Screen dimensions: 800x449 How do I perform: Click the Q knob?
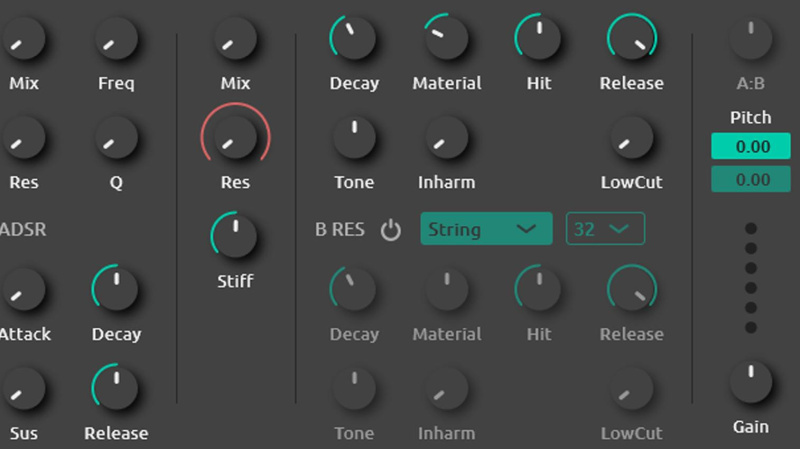116,137
